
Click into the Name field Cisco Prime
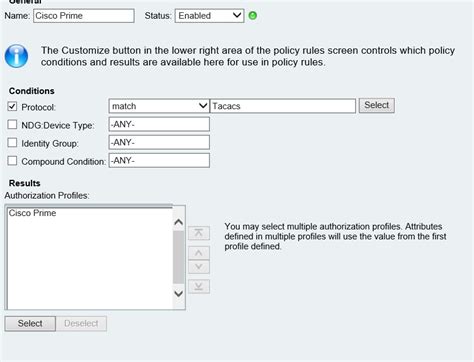click(x=84, y=16)
